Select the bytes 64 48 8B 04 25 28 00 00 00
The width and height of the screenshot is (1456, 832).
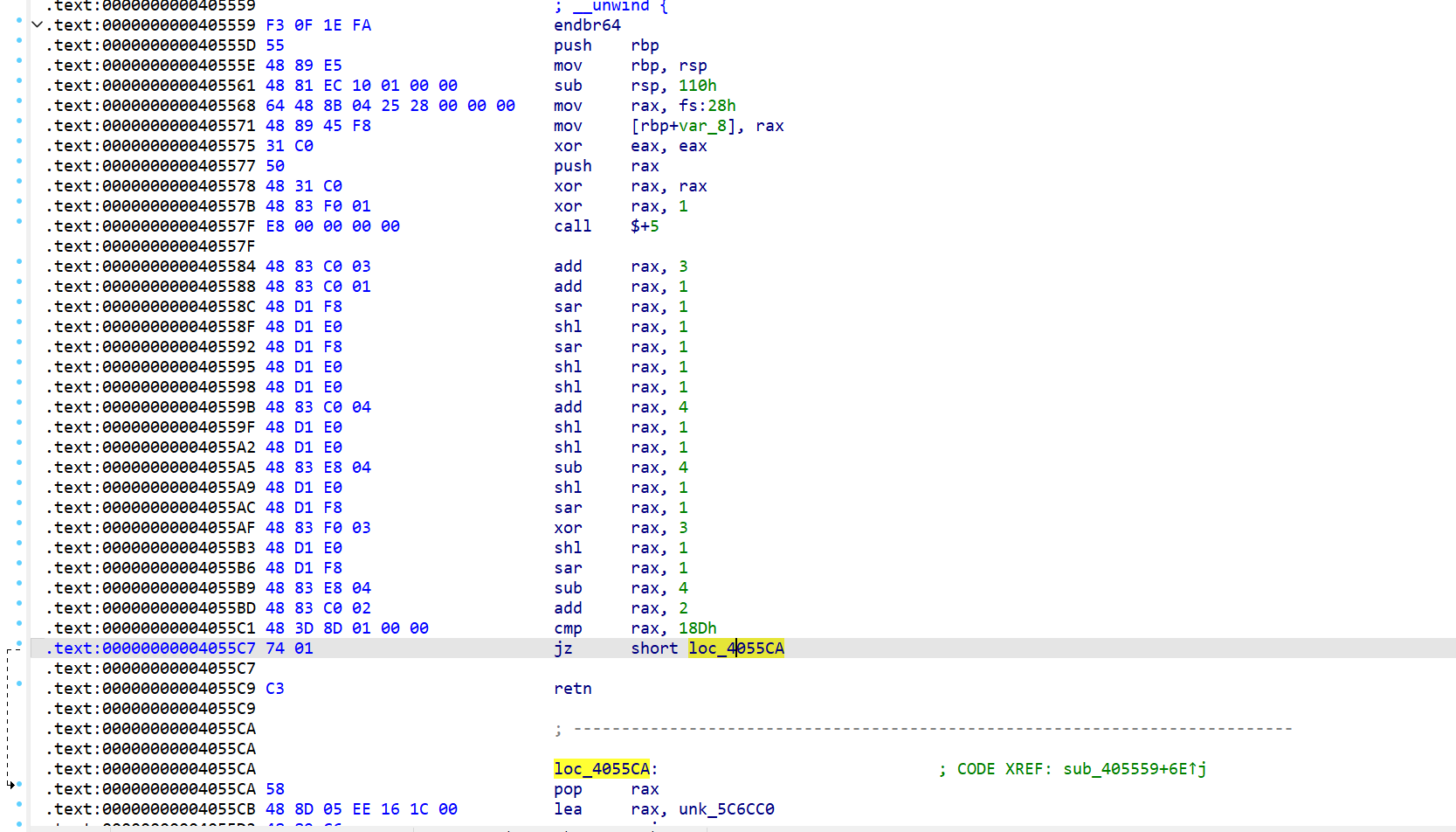click(390, 105)
